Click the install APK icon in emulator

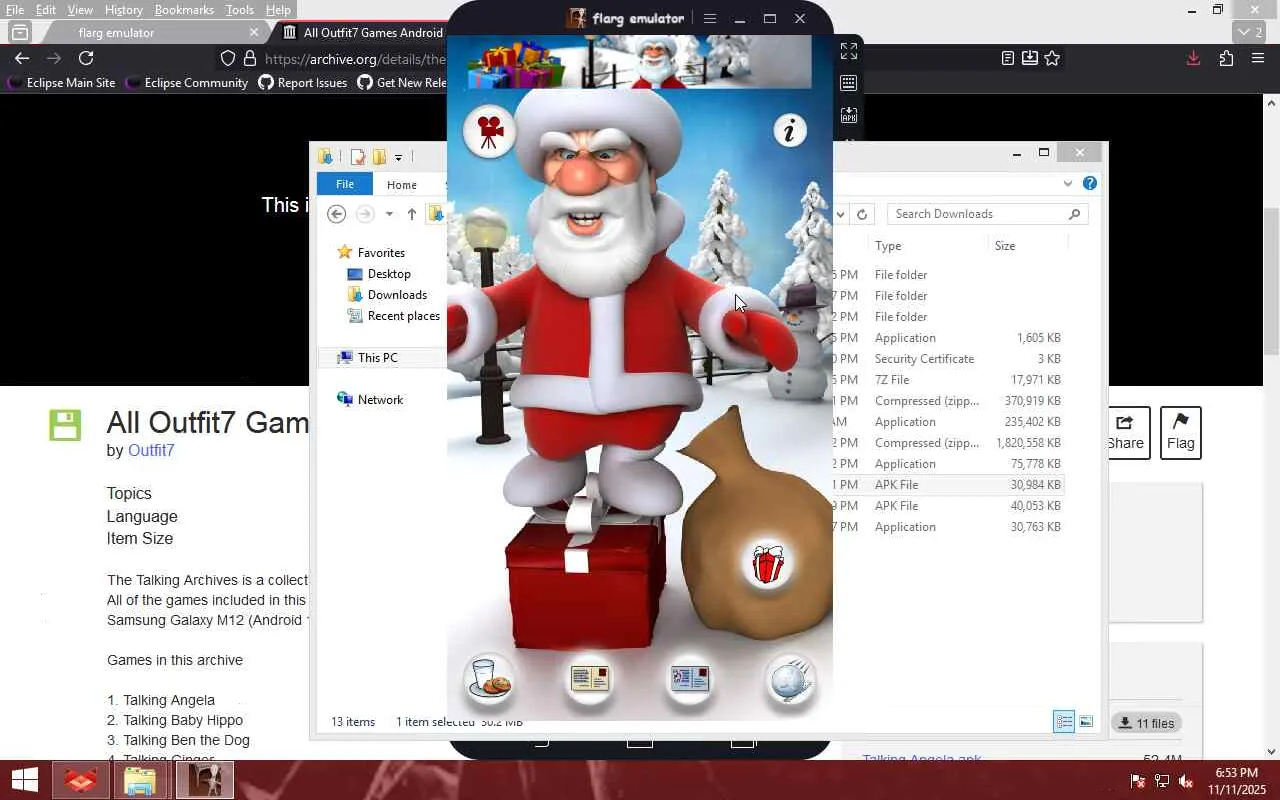pos(849,115)
